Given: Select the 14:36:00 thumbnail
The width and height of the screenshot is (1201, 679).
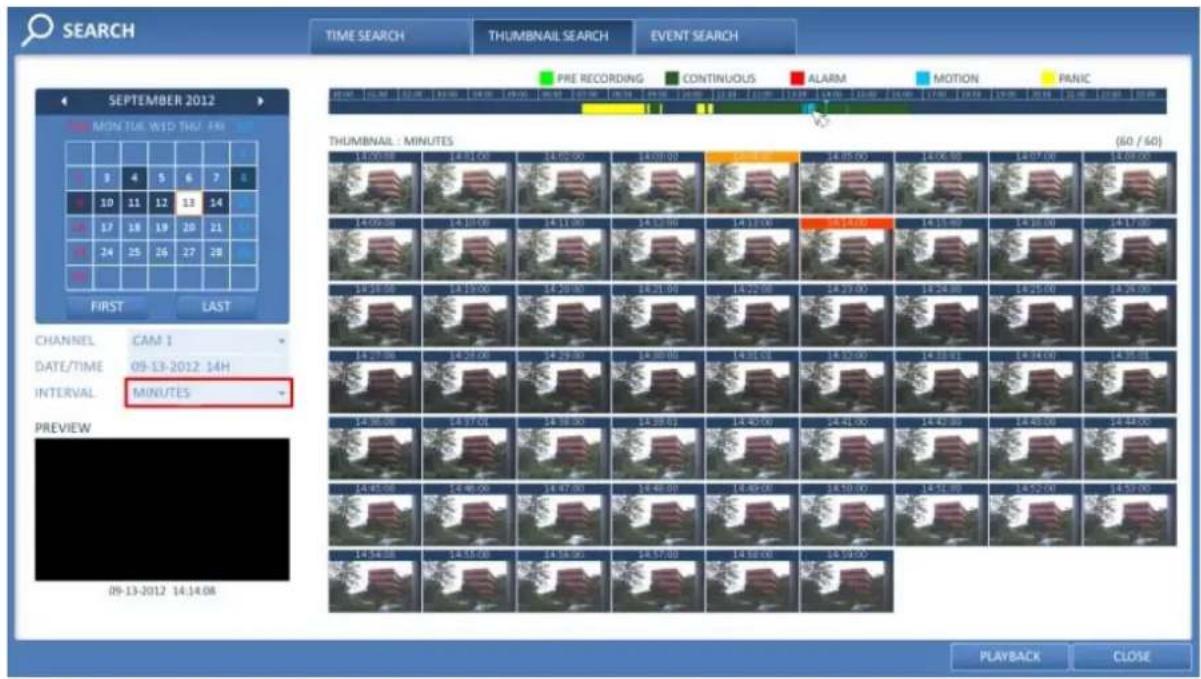Looking at the screenshot, I should [x=374, y=448].
